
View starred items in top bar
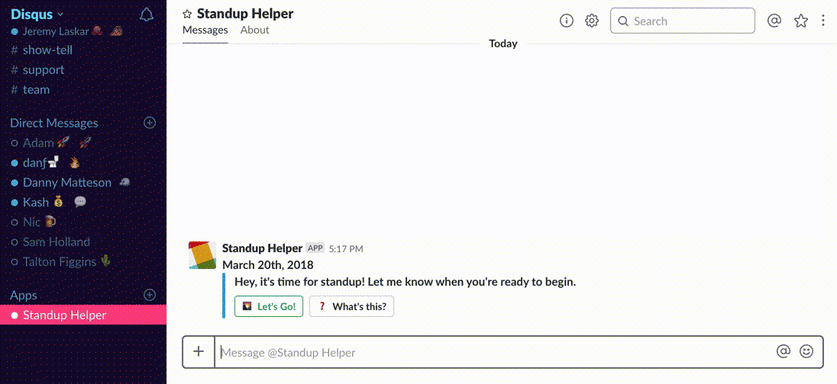801,21
